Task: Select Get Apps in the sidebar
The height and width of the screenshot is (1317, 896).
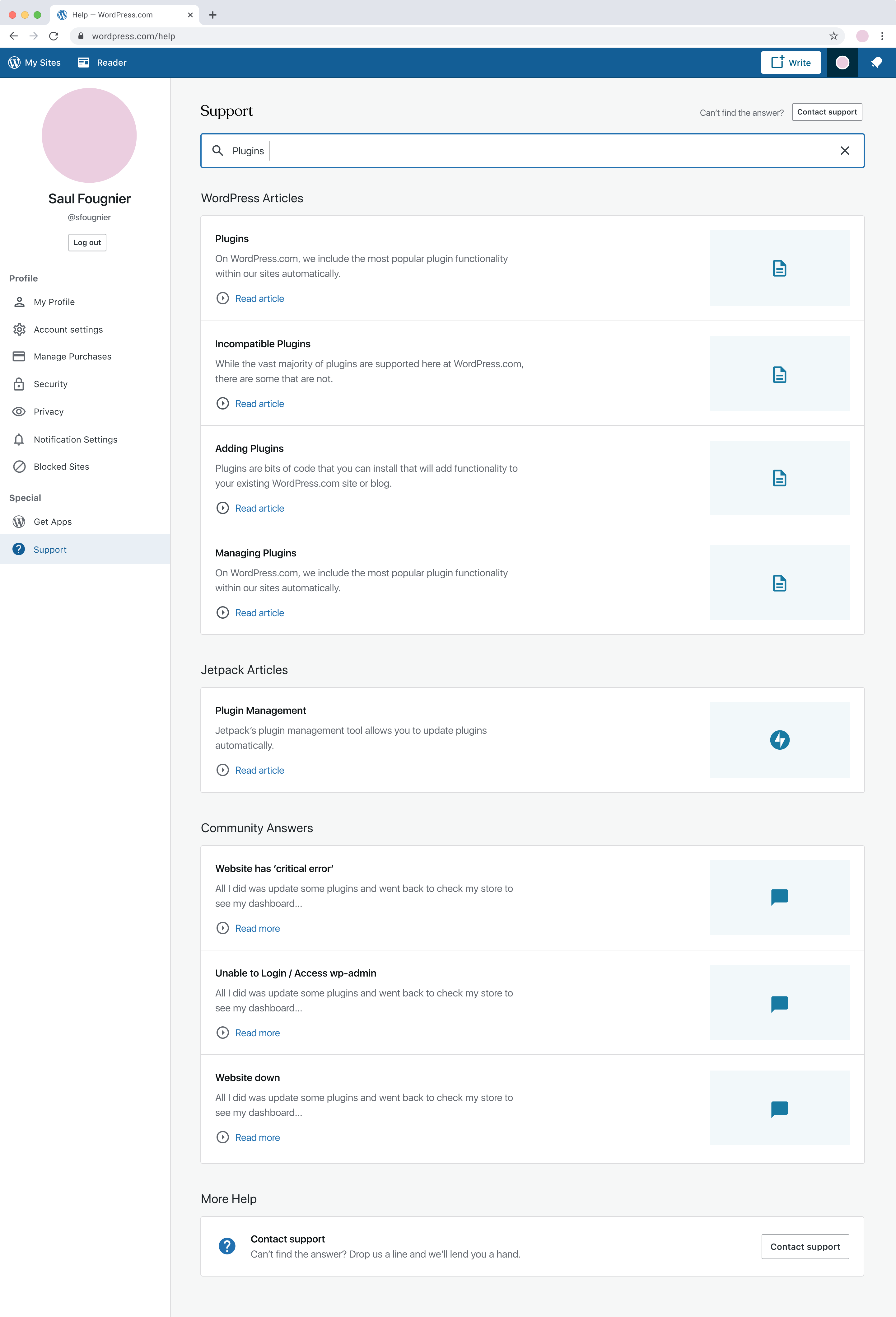Action: (x=53, y=521)
